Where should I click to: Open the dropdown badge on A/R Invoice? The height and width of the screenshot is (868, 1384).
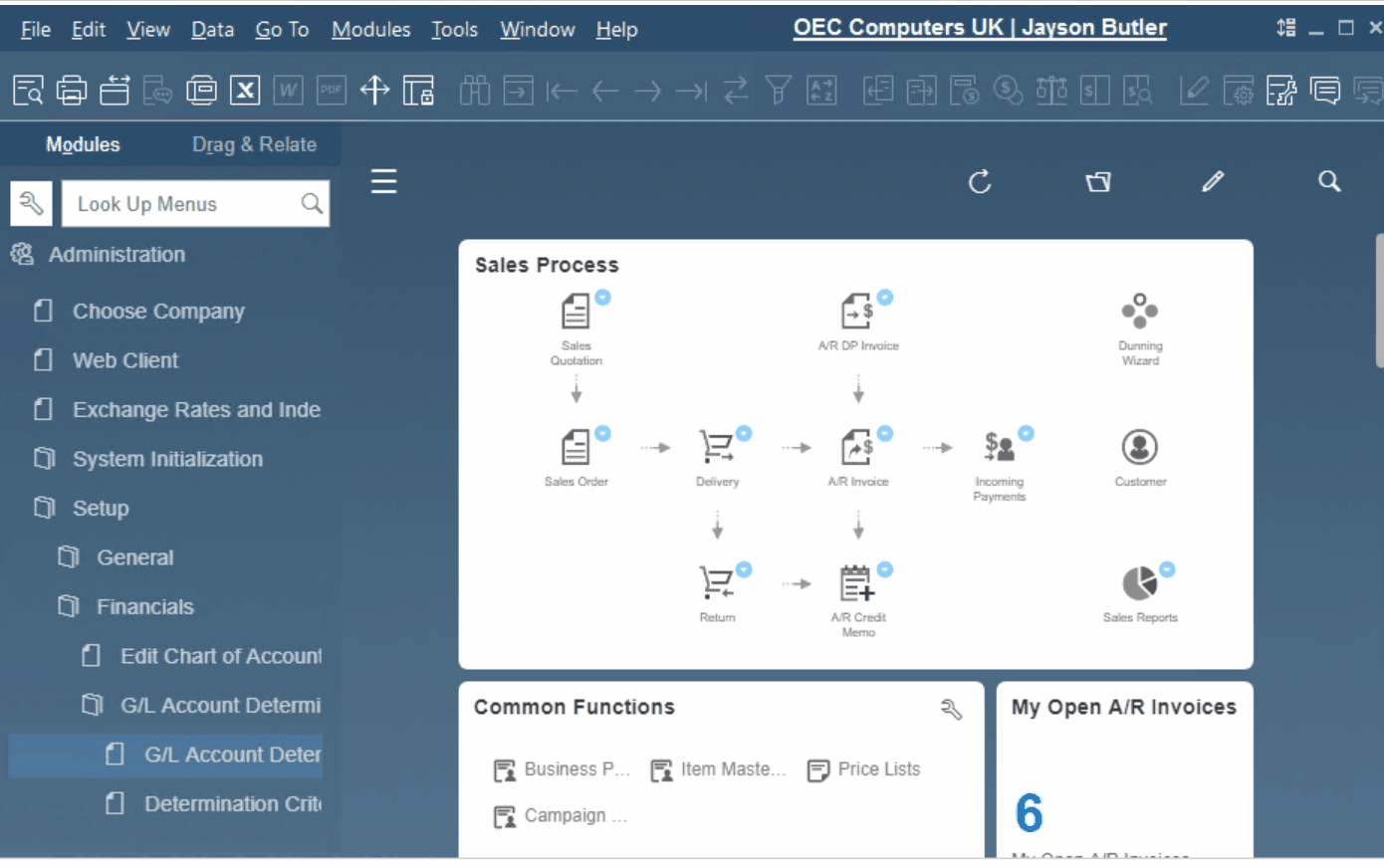pyautogui.click(x=885, y=433)
